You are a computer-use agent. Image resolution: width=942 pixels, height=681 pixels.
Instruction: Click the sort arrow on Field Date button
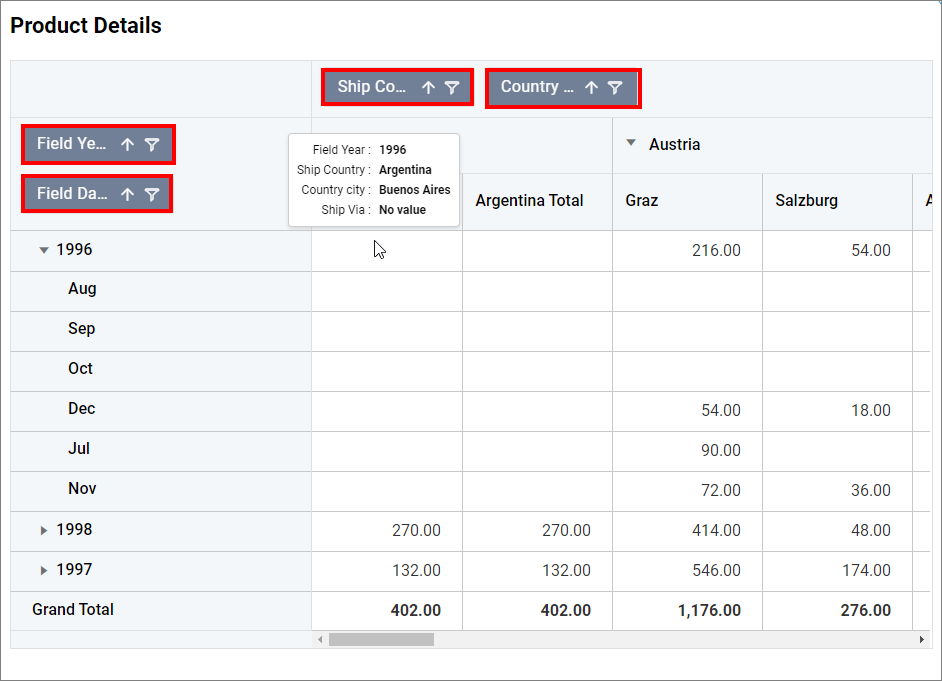click(x=127, y=194)
